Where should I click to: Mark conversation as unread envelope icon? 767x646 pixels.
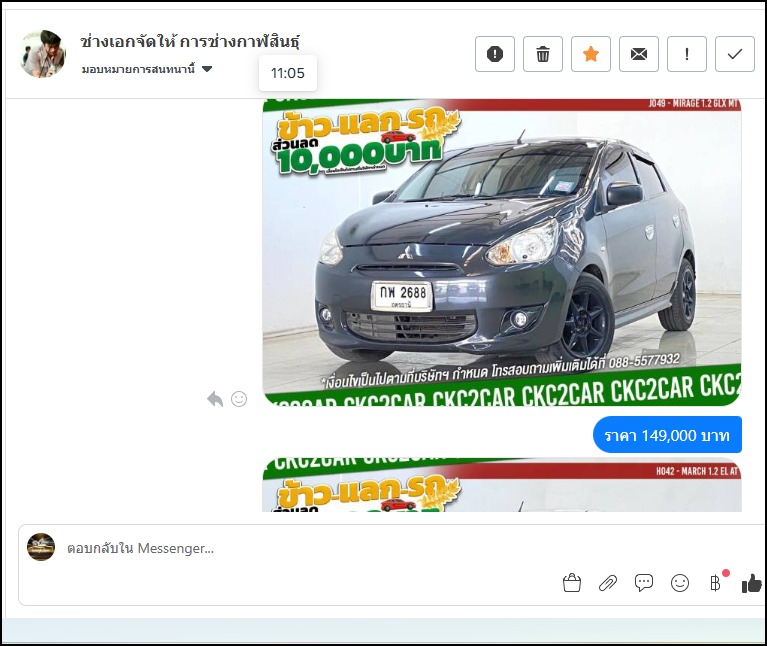click(638, 54)
